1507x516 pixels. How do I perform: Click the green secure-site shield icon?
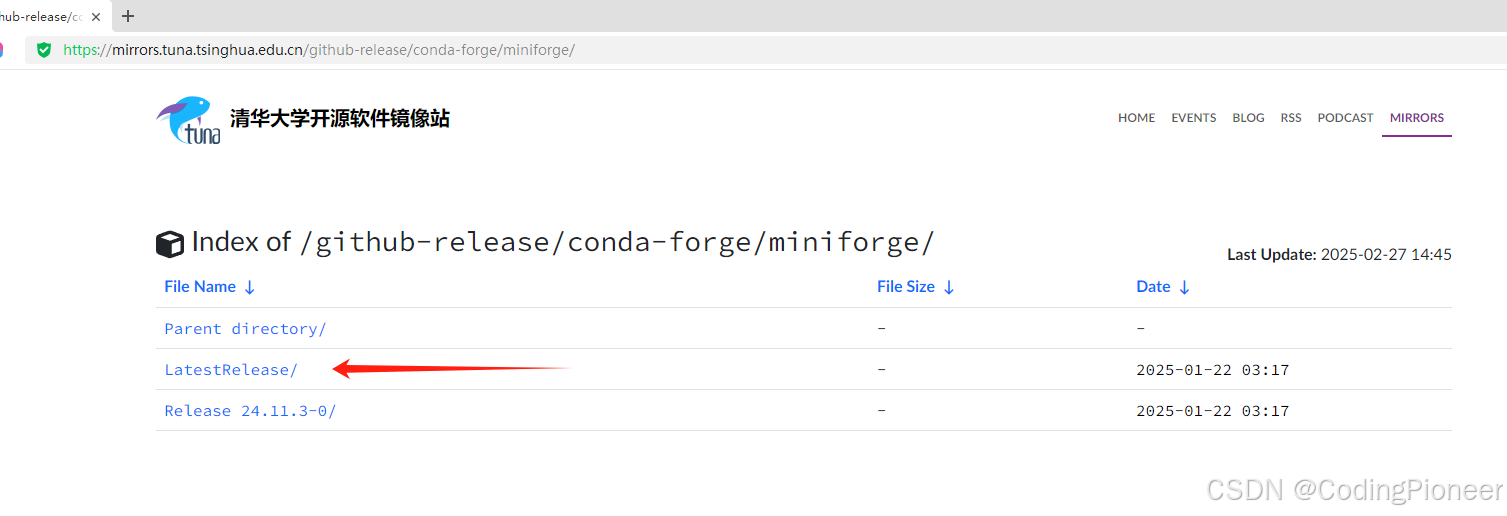(43, 49)
